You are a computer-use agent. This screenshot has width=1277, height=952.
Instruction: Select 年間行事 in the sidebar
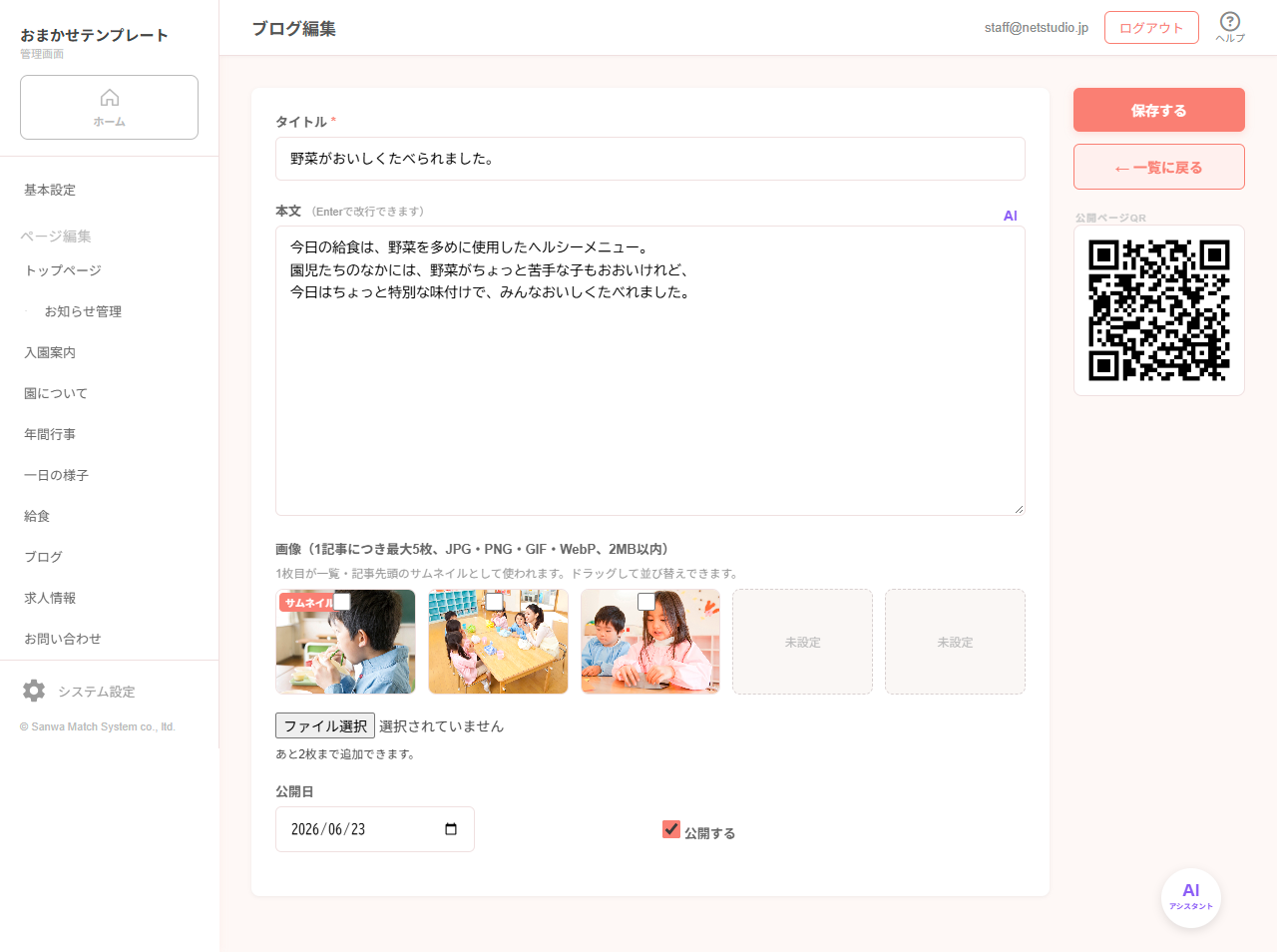(x=50, y=434)
